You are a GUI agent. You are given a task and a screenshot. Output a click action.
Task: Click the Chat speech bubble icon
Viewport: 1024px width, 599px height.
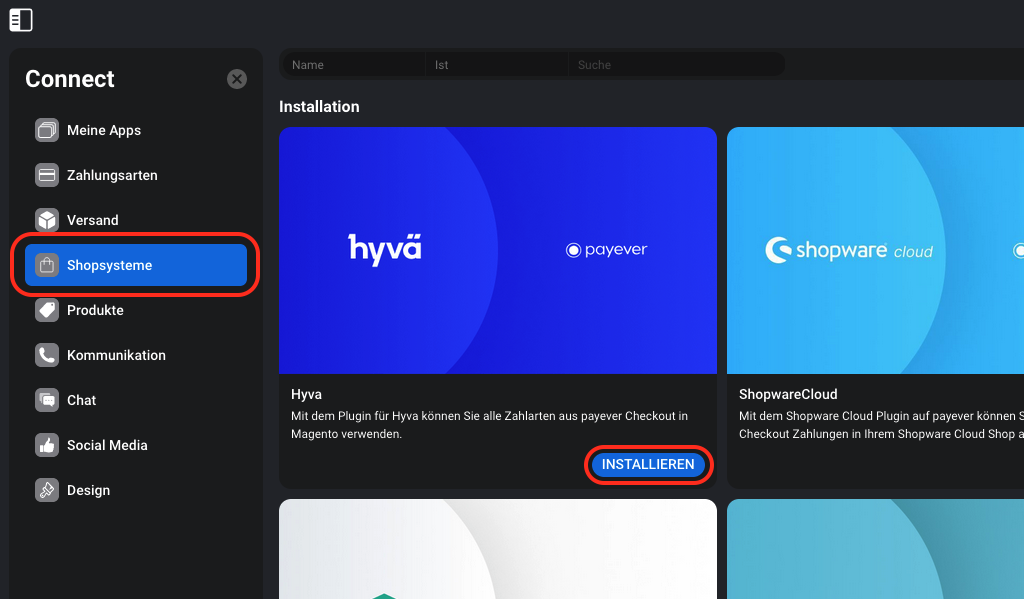(47, 400)
